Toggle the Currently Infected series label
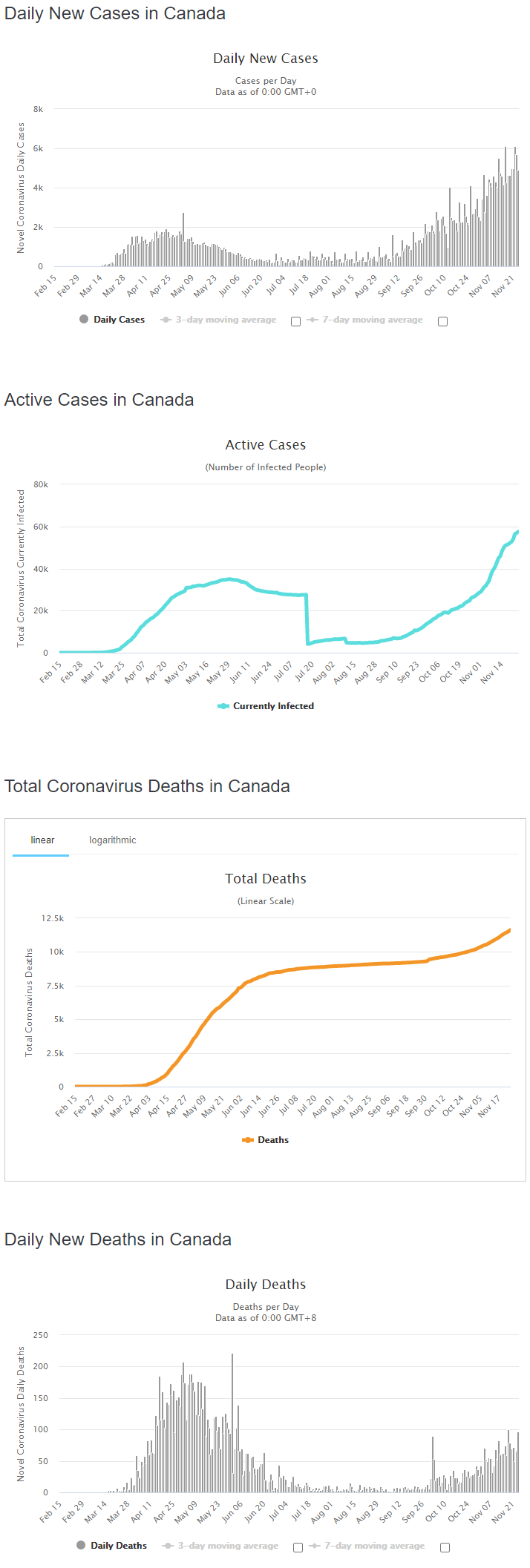530x1568 pixels. pyautogui.click(x=273, y=706)
